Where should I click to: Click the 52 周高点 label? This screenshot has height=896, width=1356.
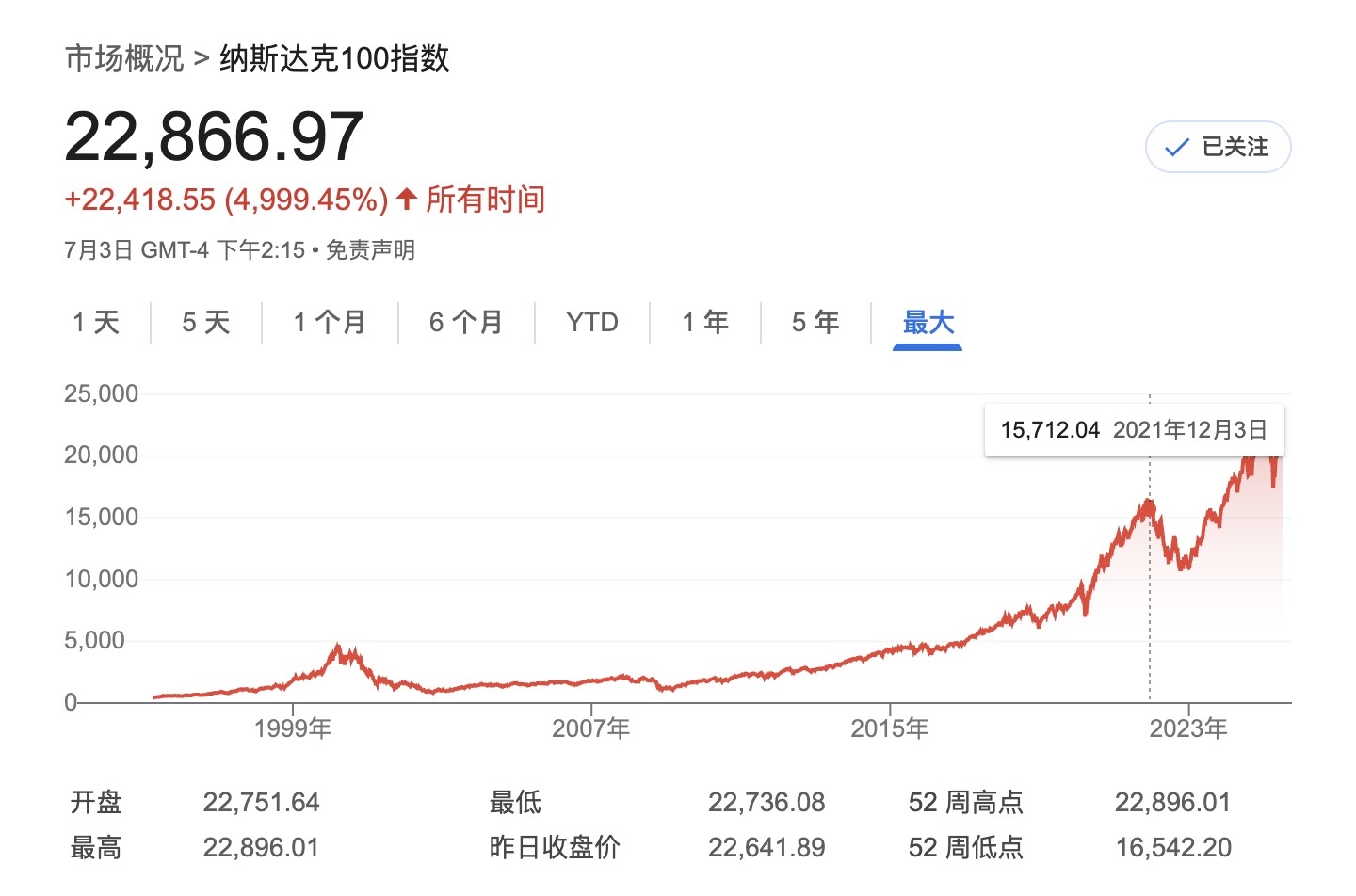coord(965,803)
